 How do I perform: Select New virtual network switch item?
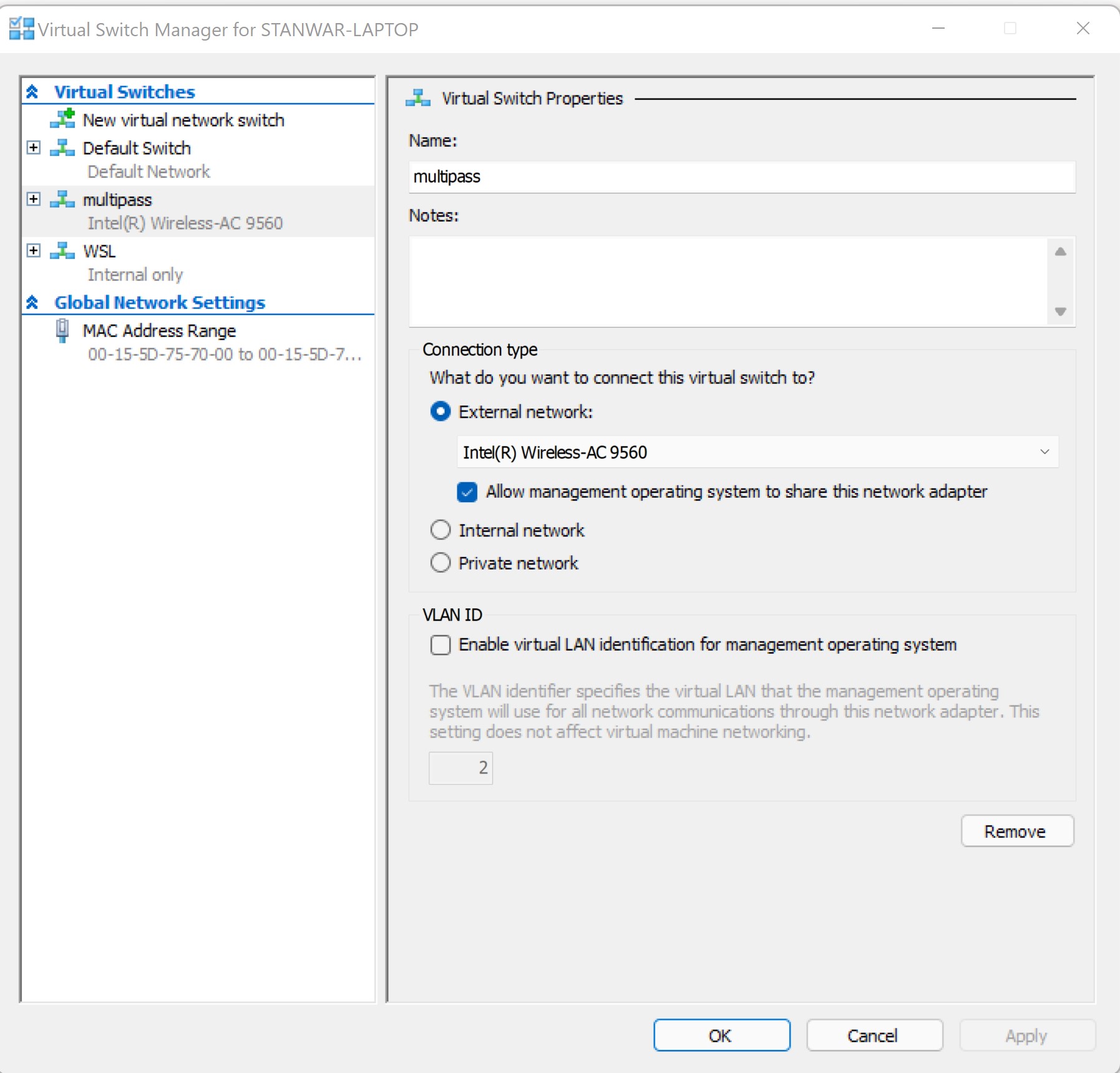pos(183,120)
